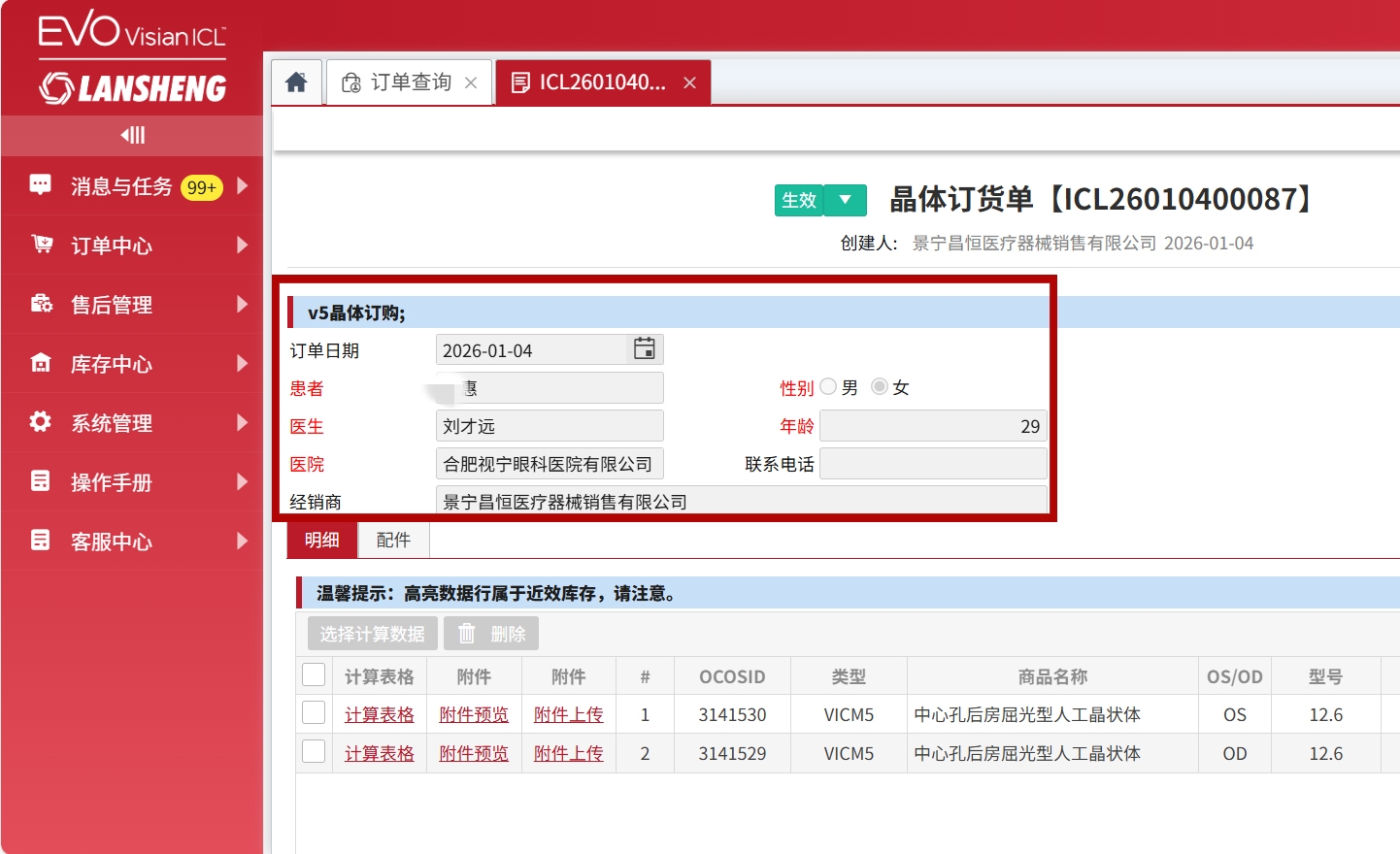Screen dimensions: 1400x854
Task: Click the 操作手册 document icon
Action: [41, 481]
